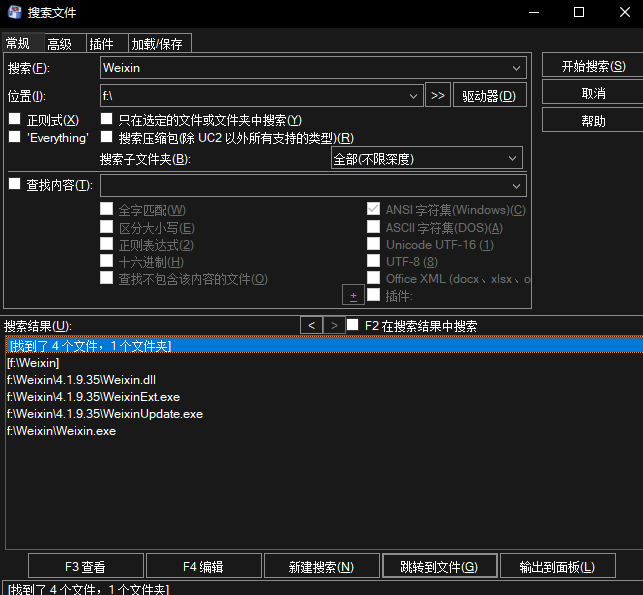This screenshot has height=595, width=643.
Task: Click the Total Commander app icon in title bar
Action: 14,12
